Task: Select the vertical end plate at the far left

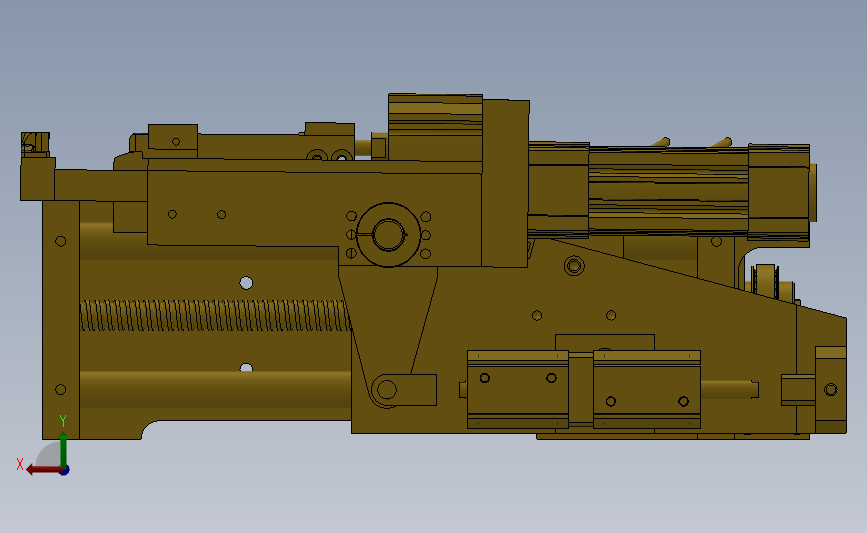Action: 61,320
